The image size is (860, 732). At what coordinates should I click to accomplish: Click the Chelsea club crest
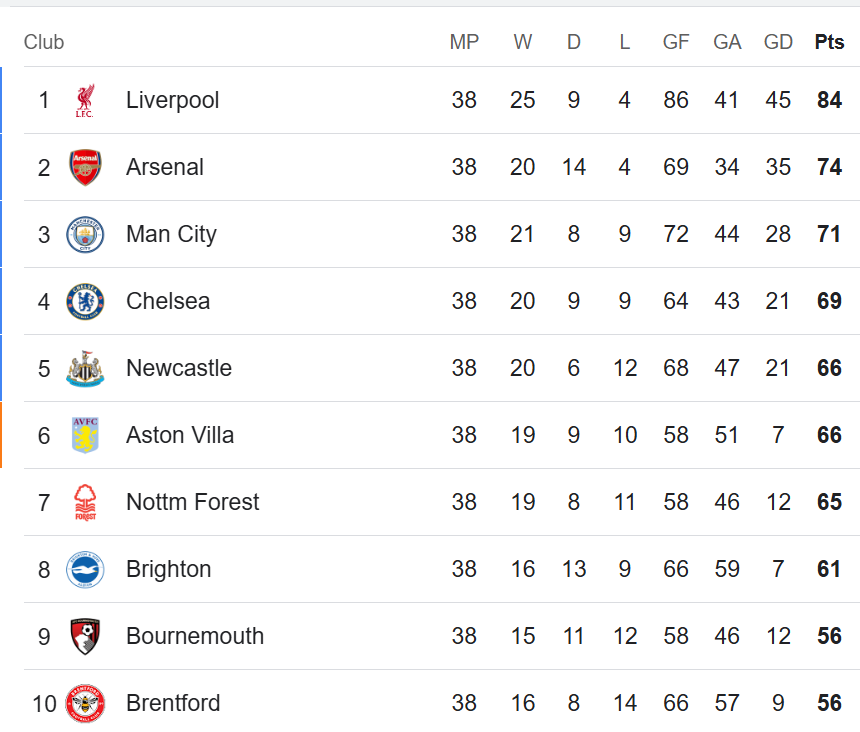(x=85, y=302)
